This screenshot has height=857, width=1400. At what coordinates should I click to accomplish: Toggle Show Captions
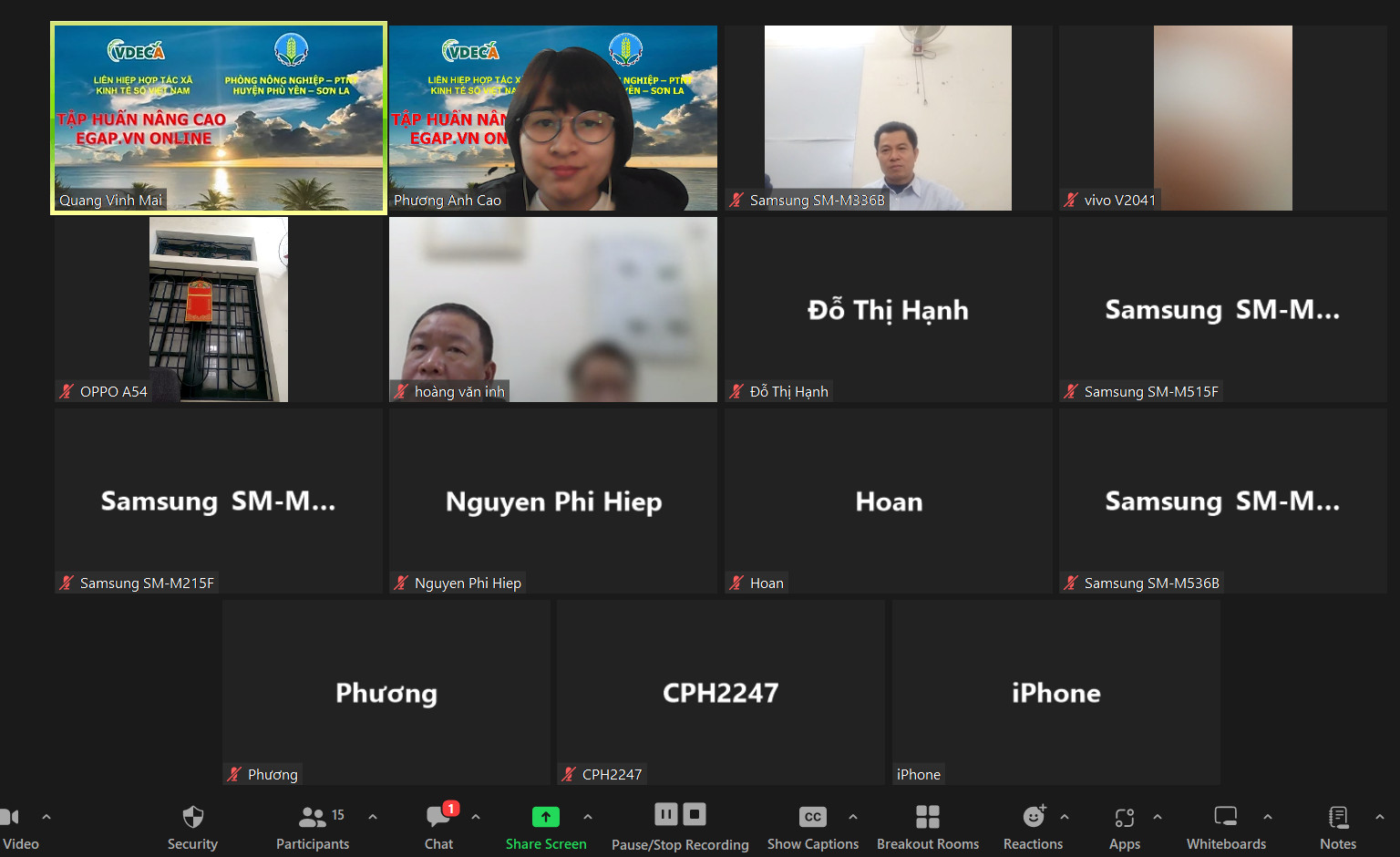point(812,818)
